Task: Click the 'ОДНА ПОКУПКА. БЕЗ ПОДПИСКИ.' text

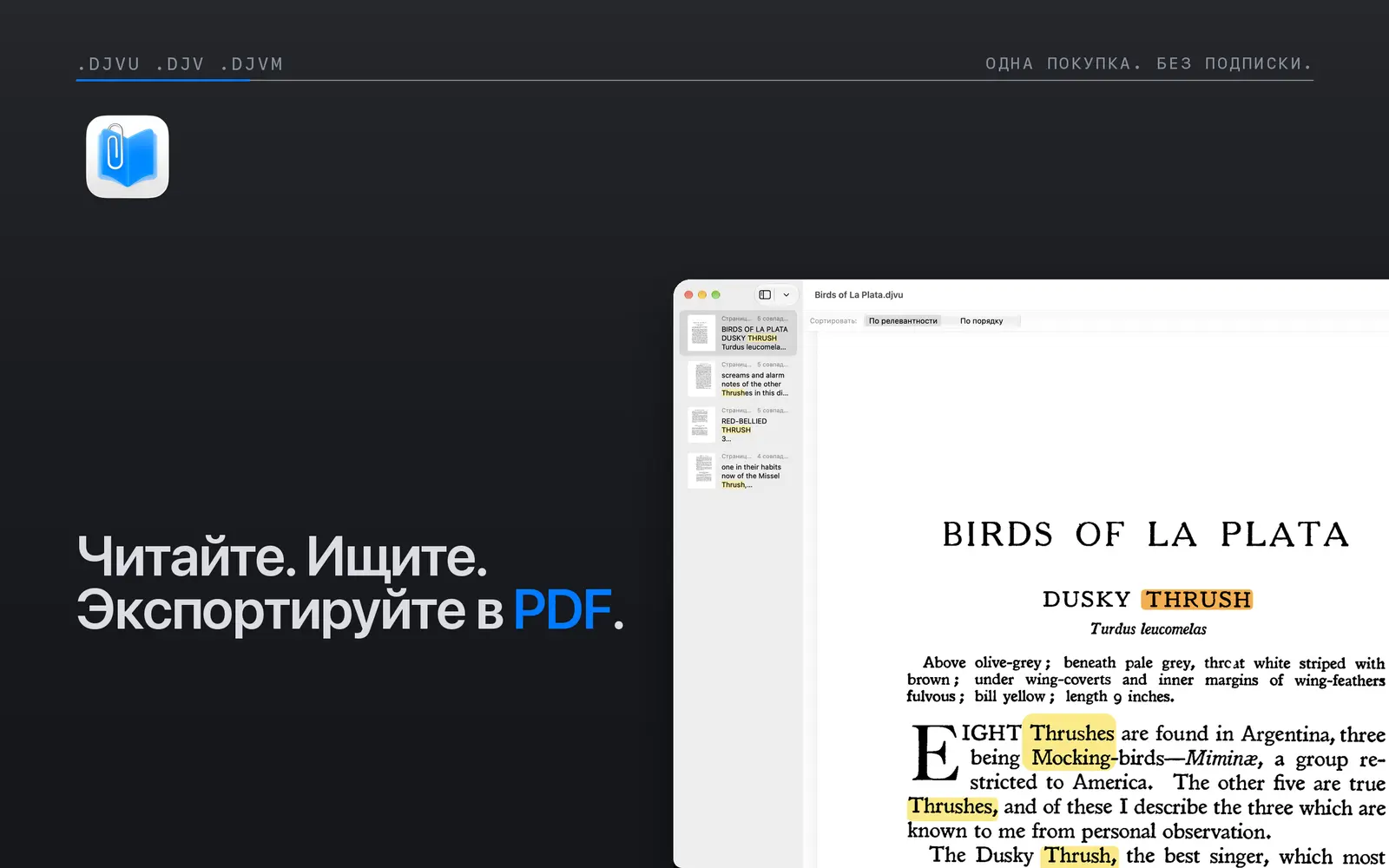Action: coord(1149,64)
